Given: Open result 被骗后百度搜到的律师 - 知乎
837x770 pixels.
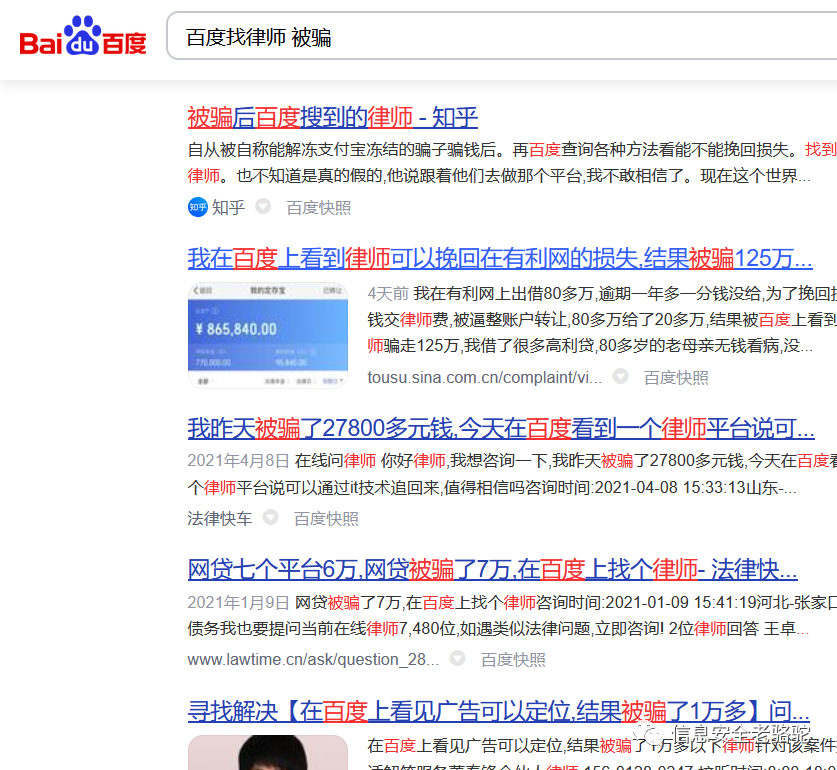Looking at the screenshot, I should [x=333, y=117].
